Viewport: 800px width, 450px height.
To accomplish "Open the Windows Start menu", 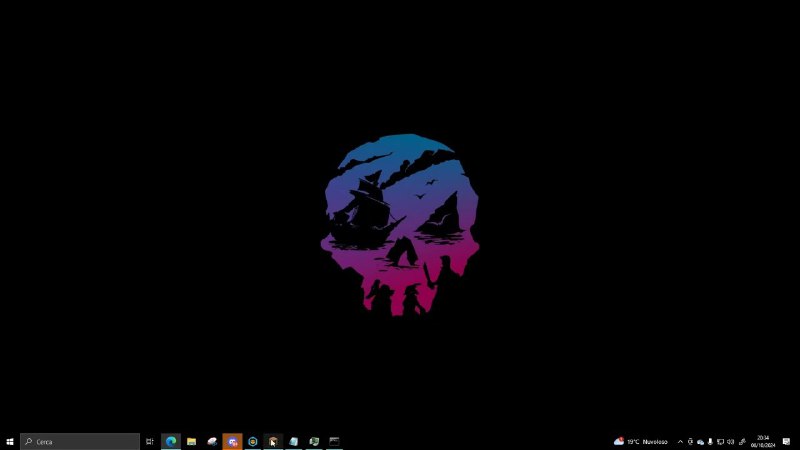I will click(10, 441).
